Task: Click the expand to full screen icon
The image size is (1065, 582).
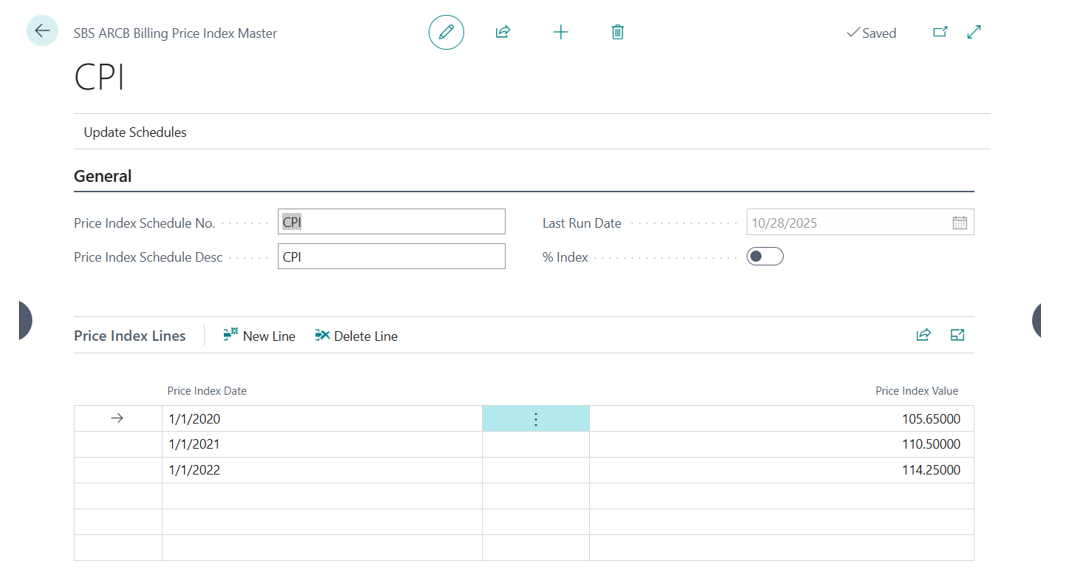Action: click(x=974, y=32)
